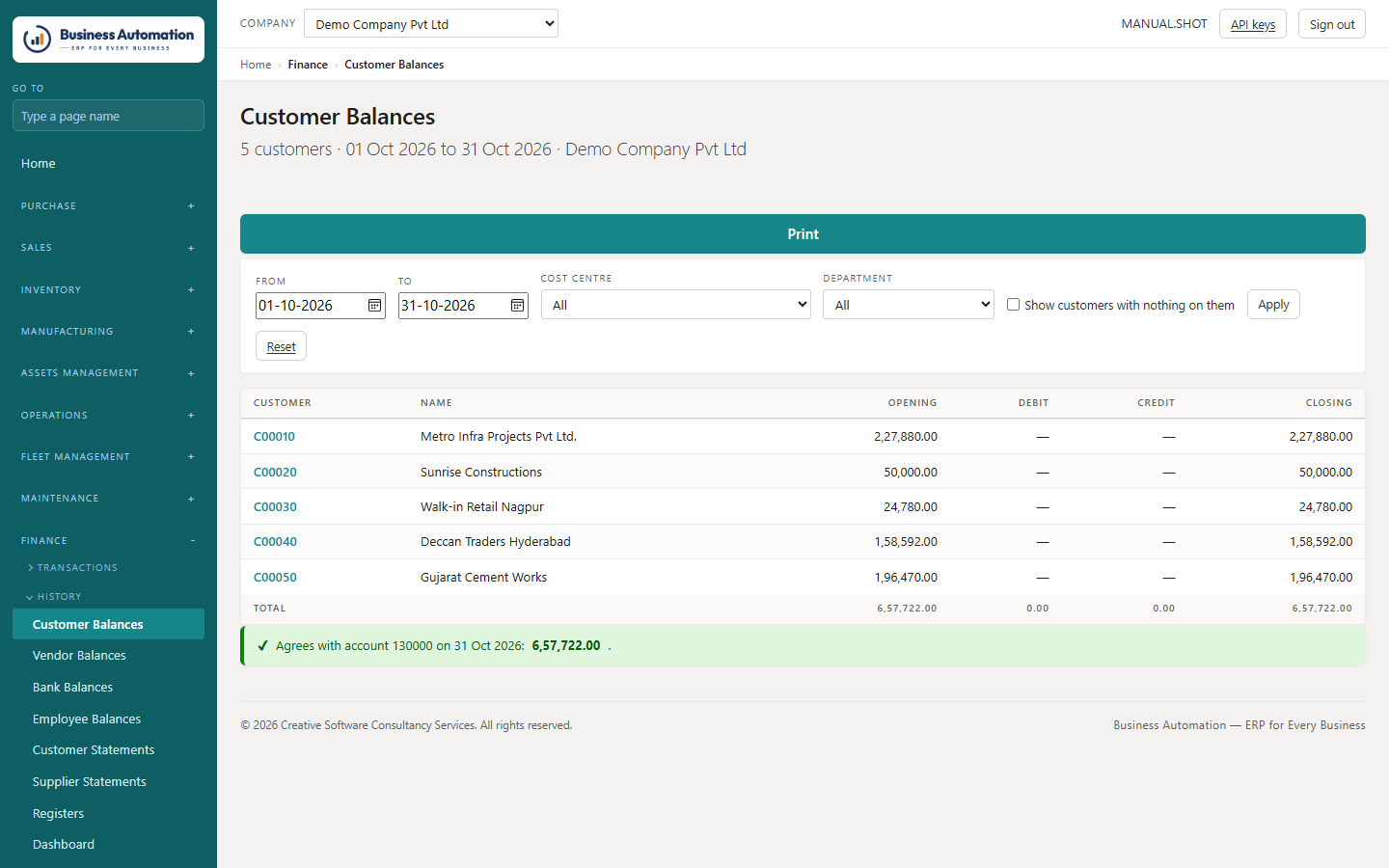
Task: Collapse the History subsection
Action: (54, 597)
